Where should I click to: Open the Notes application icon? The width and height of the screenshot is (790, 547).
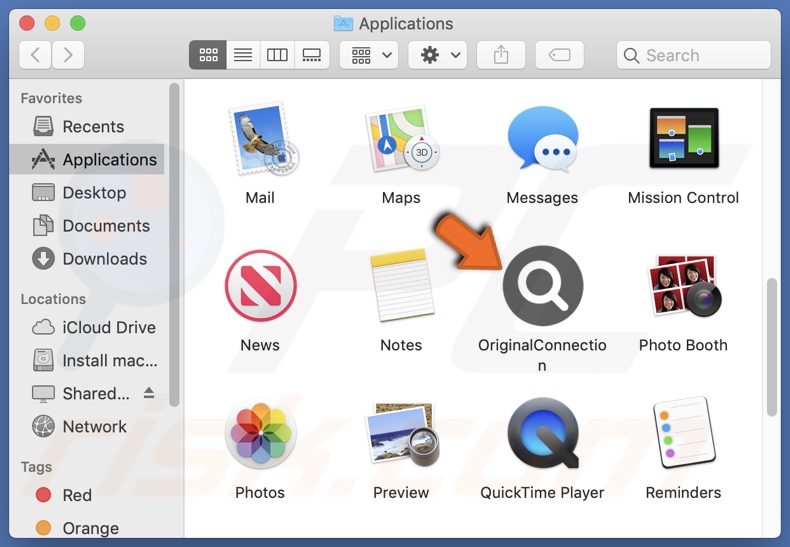point(402,286)
